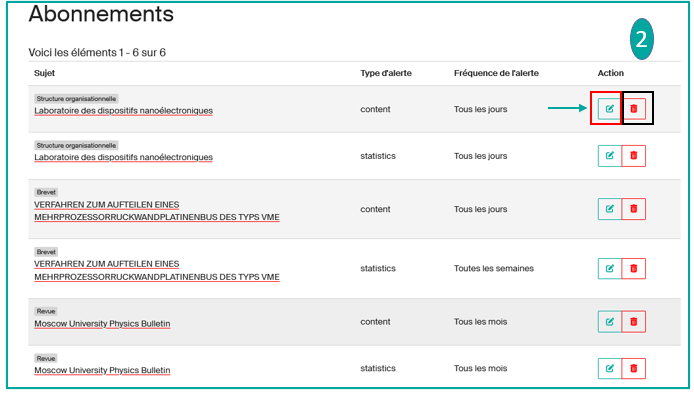This screenshot has height=395, width=694.
Task: Edit the VERFAHREN patent content alert
Action: pos(609,209)
